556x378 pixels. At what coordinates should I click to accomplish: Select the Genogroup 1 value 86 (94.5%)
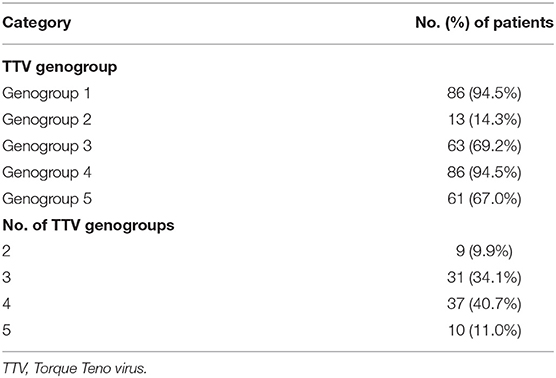click(x=484, y=94)
